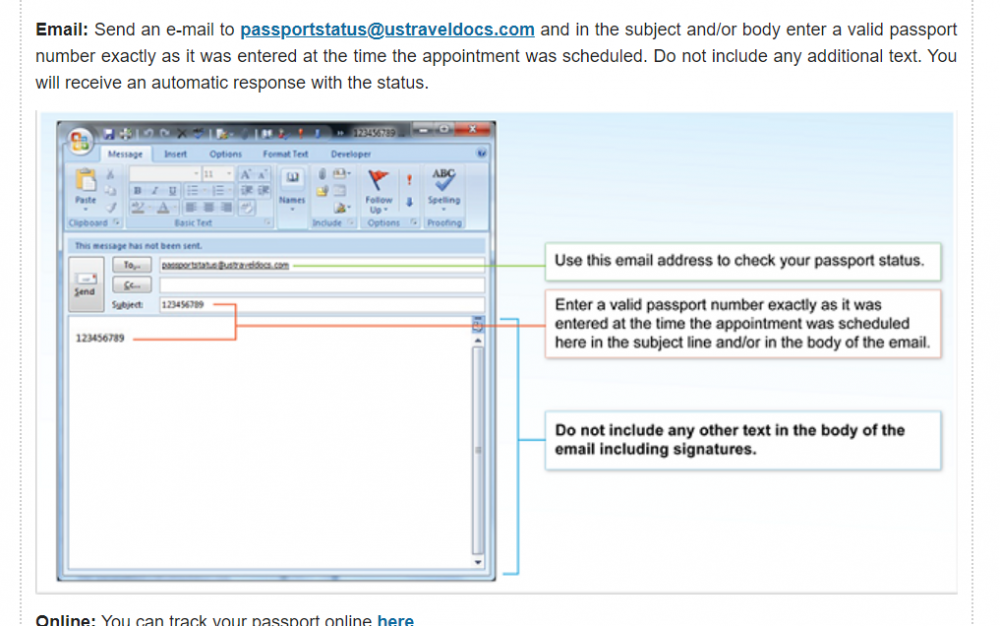Click the Subject field showing 123456789
Viewport: 1000px width, 626px height.
coord(322,305)
